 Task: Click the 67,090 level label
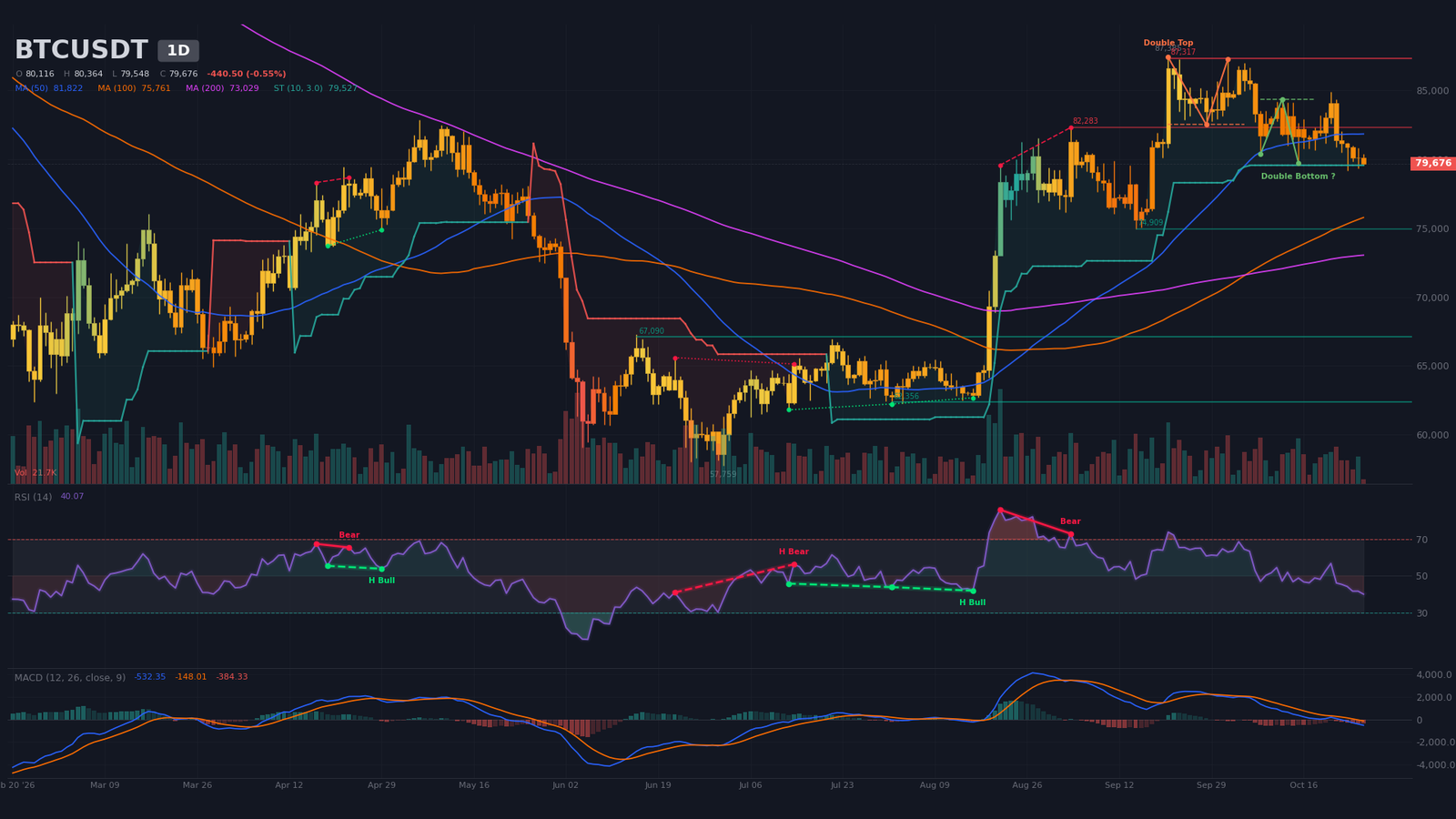tap(652, 331)
